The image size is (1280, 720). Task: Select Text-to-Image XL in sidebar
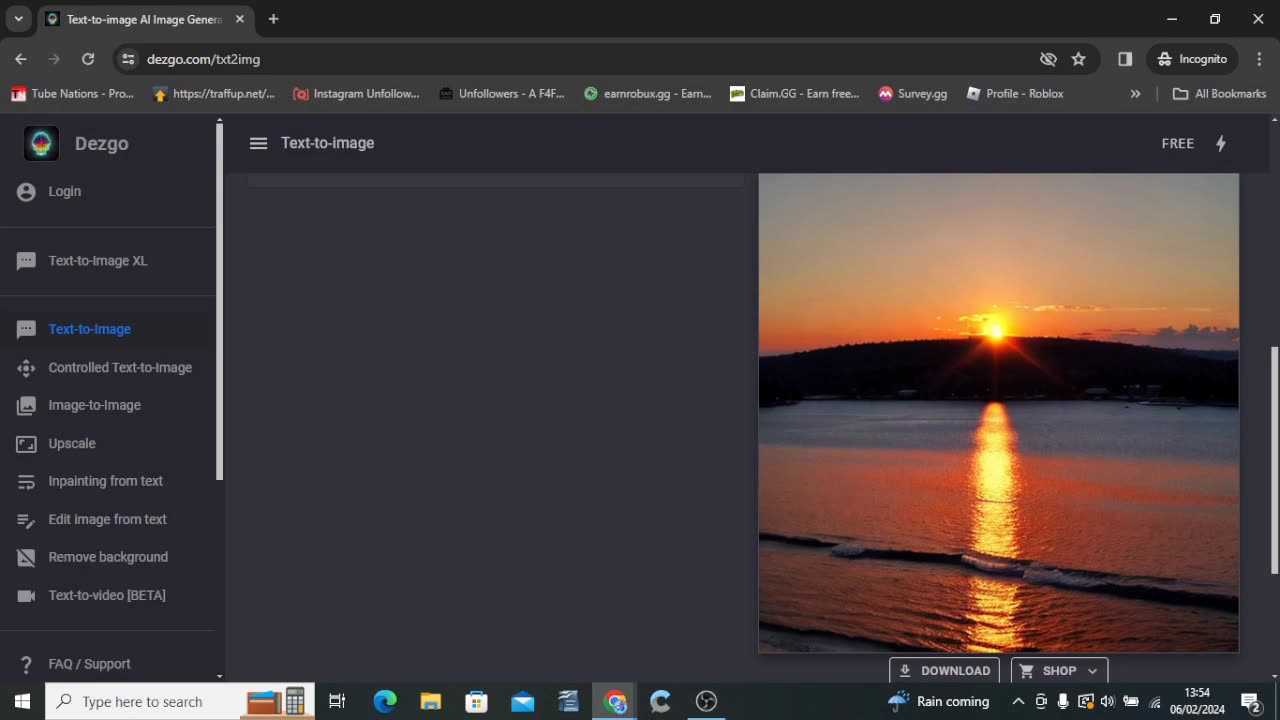[98, 261]
